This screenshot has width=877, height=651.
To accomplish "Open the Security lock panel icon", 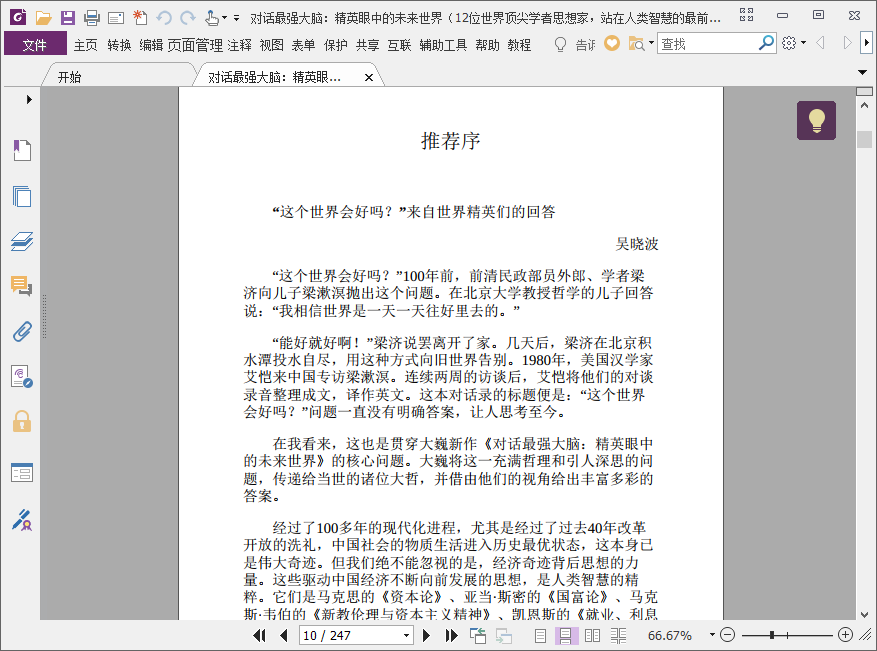I will [22, 422].
